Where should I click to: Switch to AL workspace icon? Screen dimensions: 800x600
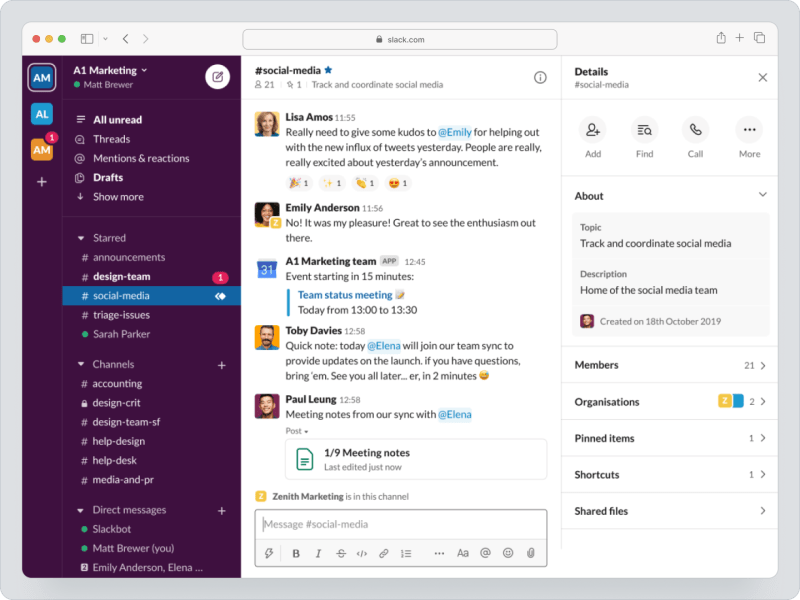click(x=41, y=114)
